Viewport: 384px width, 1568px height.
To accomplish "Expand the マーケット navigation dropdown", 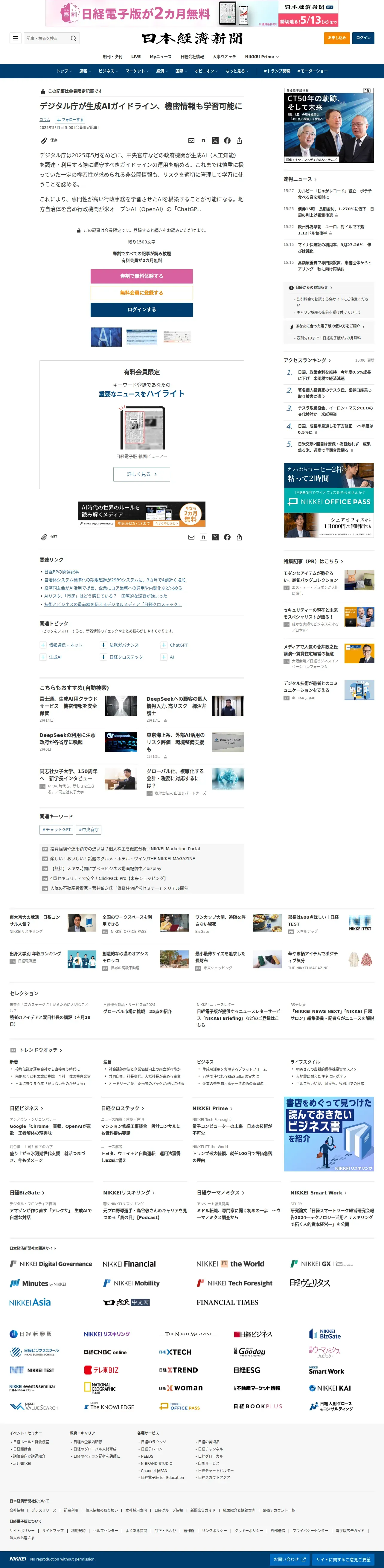I will (137, 71).
